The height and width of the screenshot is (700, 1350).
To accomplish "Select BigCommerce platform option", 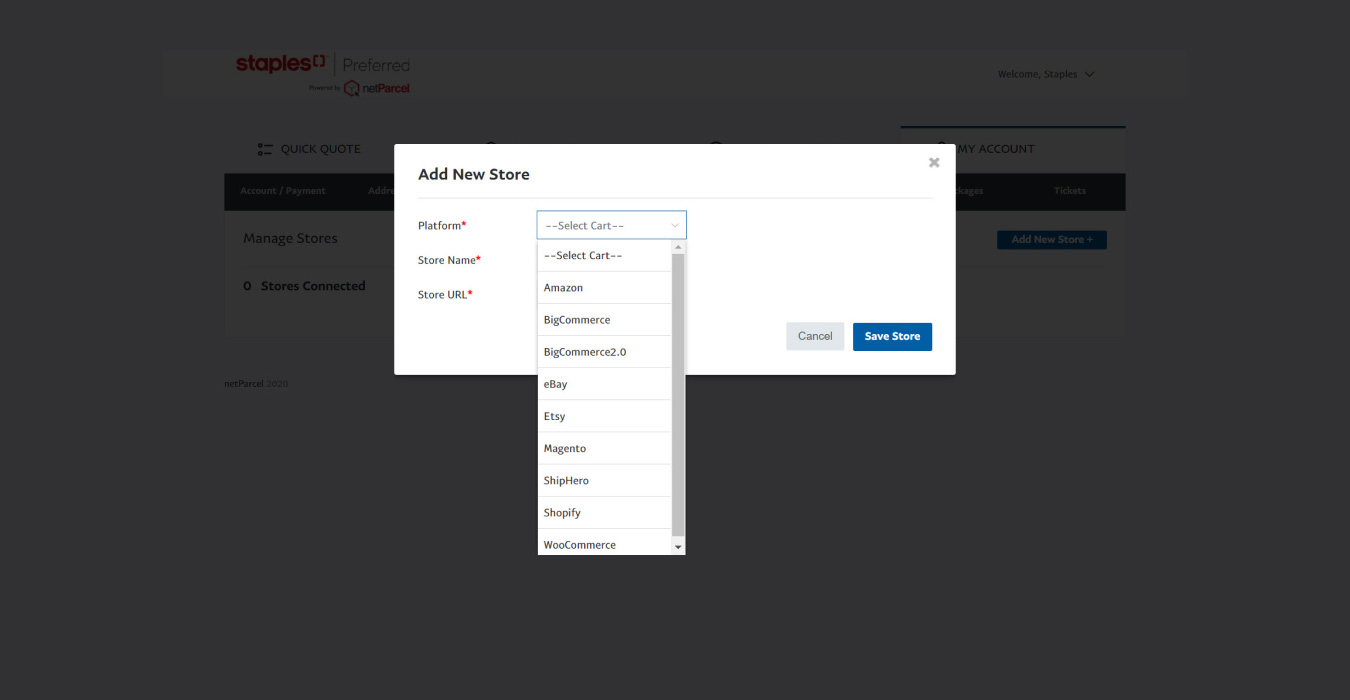I will [604, 320].
